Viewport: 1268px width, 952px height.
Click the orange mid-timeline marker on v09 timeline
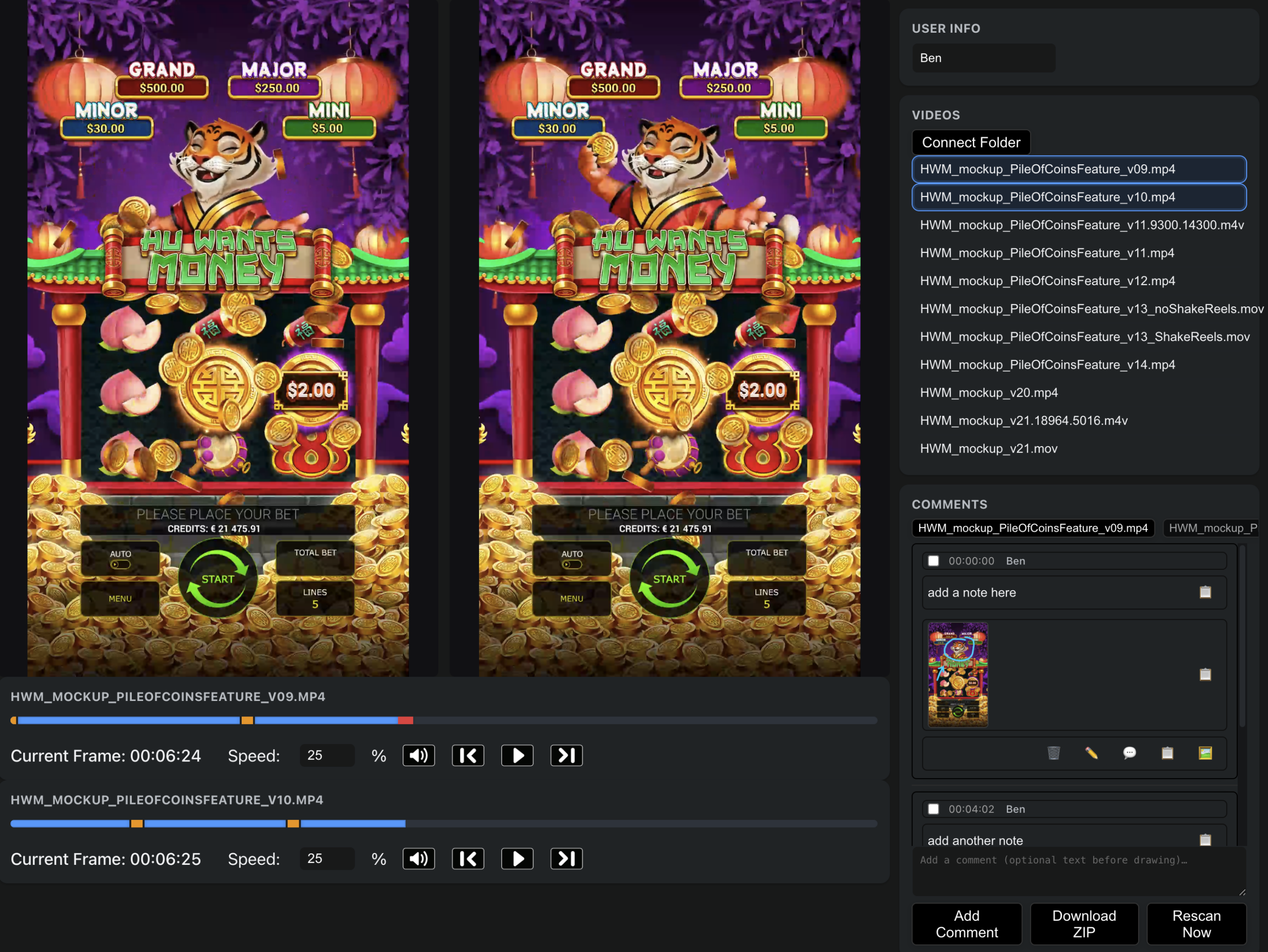(247, 721)
